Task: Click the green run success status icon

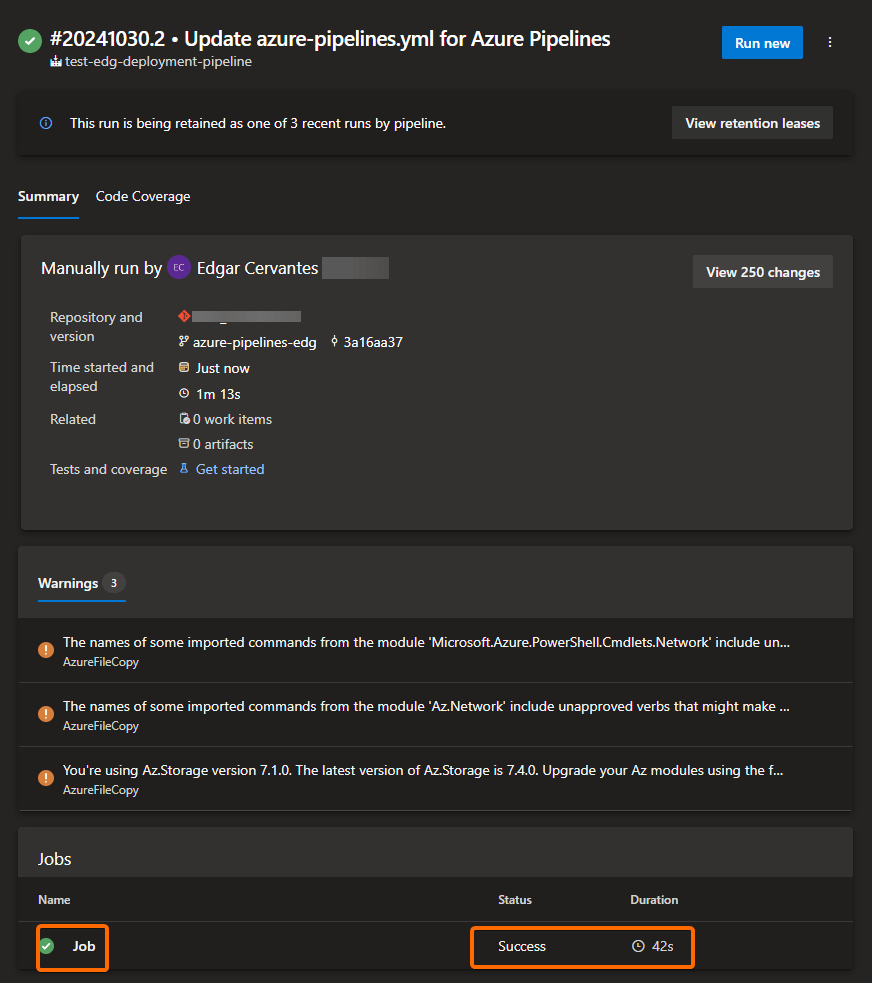Action: click(x=30, y=41)
